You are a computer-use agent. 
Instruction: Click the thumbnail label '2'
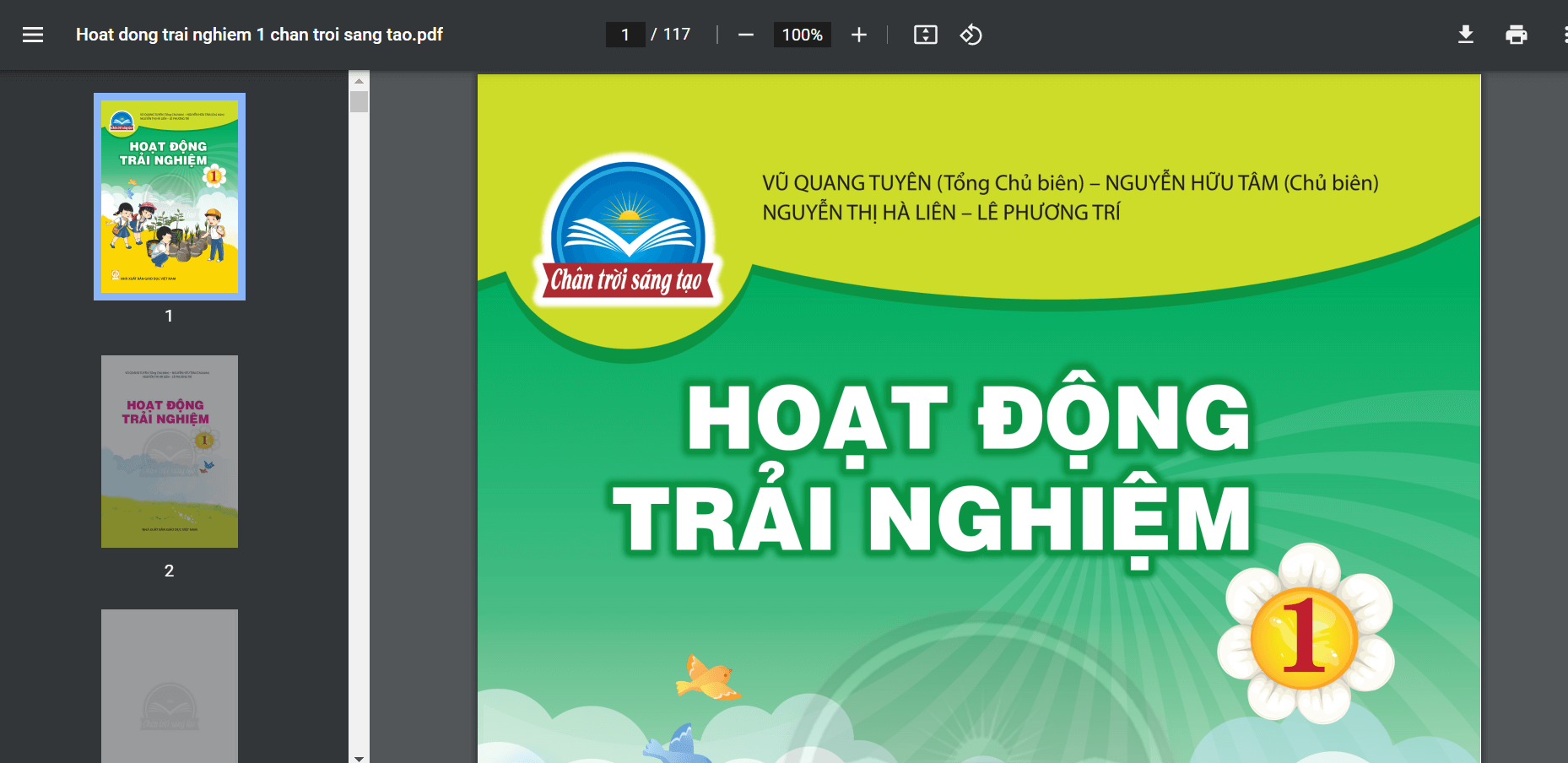point(170,571)
